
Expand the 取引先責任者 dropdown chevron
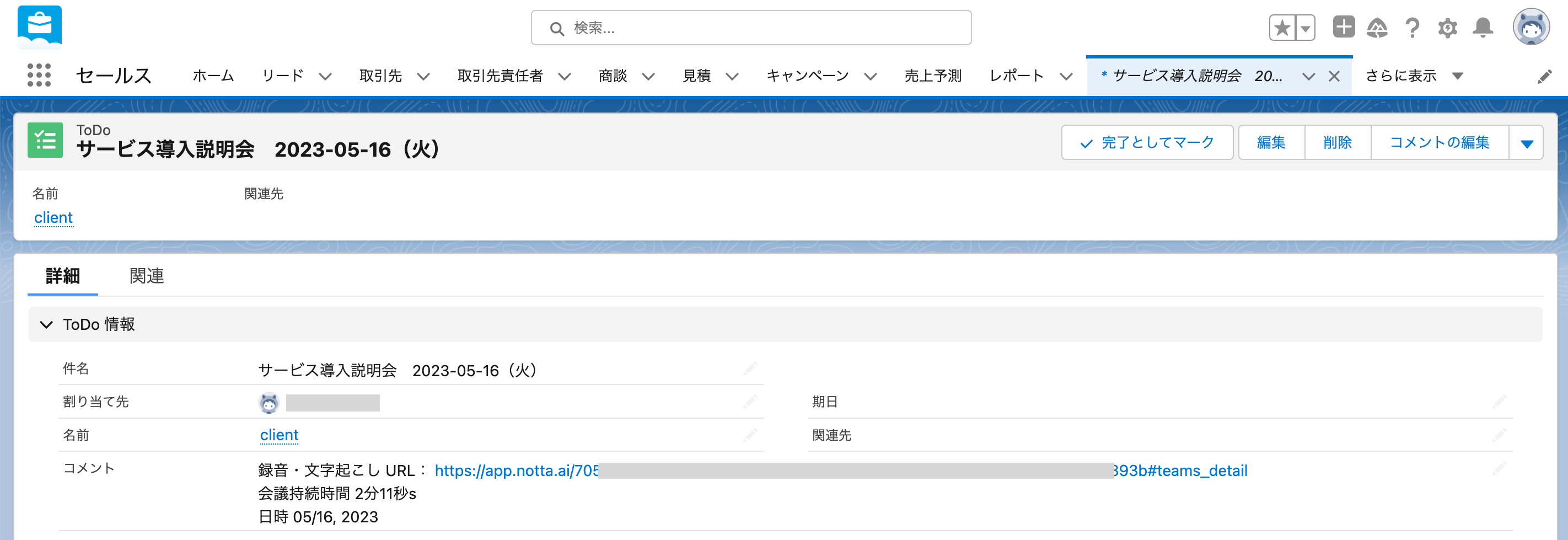pyautogui.click(x=564, y=76)
